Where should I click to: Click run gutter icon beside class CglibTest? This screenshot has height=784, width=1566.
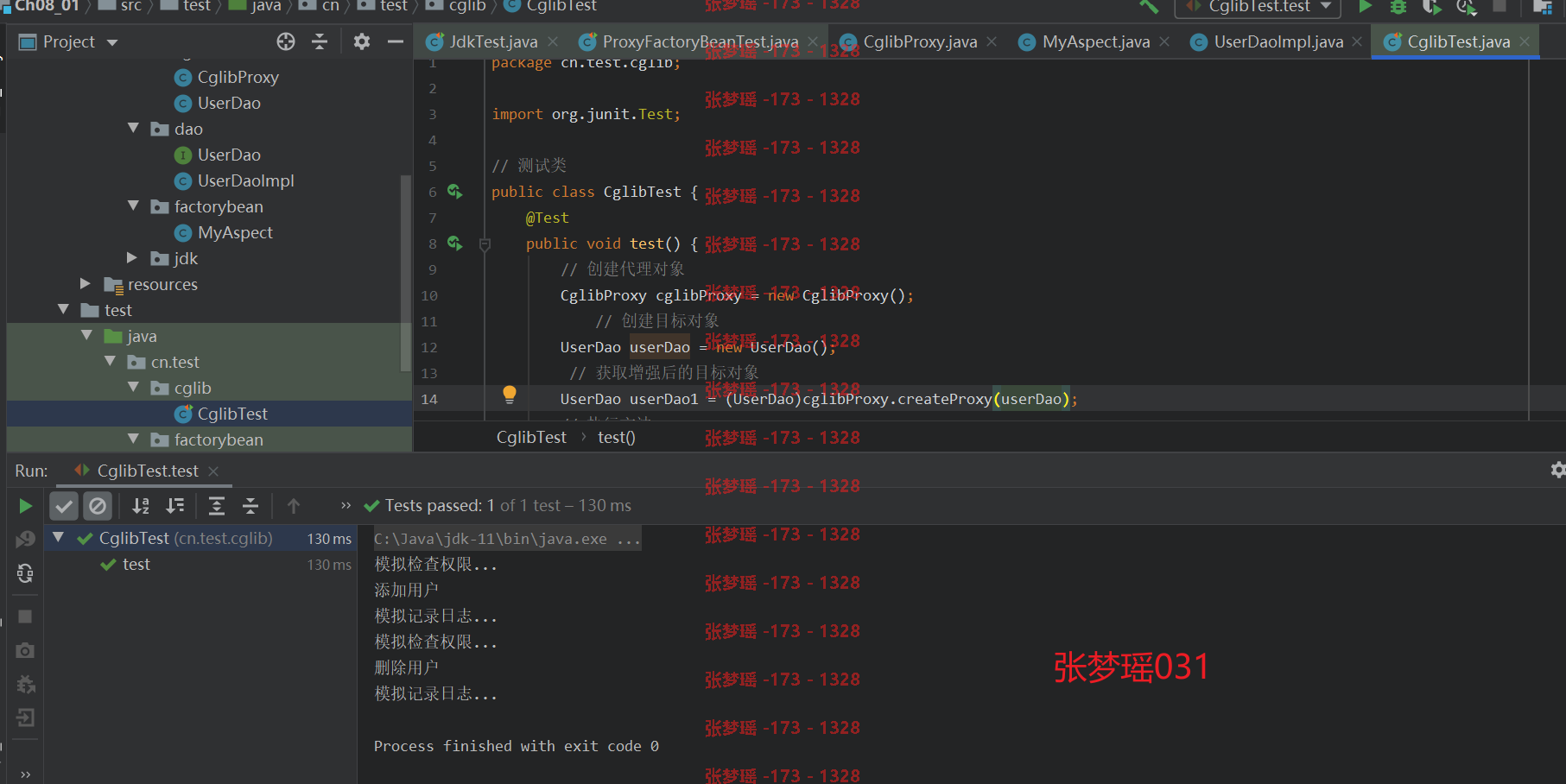[x=455, y=192]
